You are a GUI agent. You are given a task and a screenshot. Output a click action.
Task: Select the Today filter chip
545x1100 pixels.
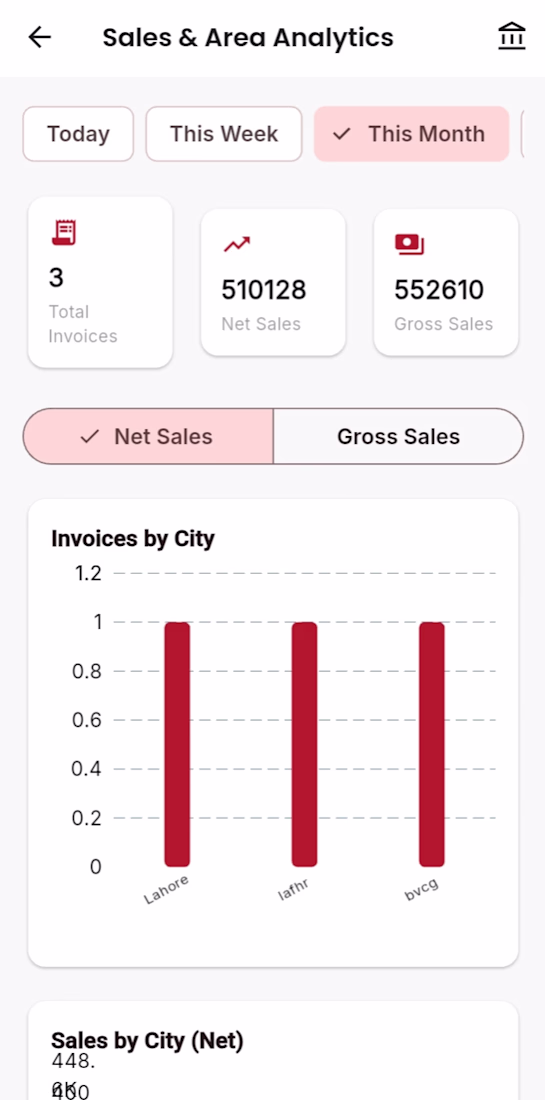click(x=78, y=134)
